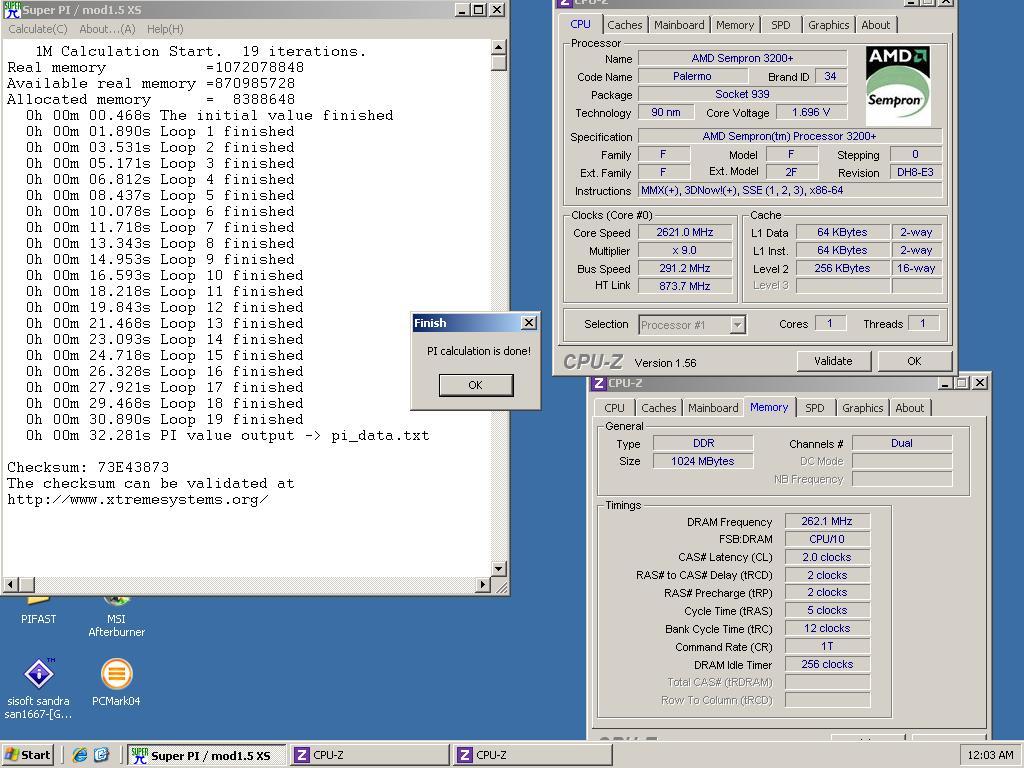Click the Core Speed value 2621.0 MHz
Screen dimensions: 1024x768
(684, 232)
